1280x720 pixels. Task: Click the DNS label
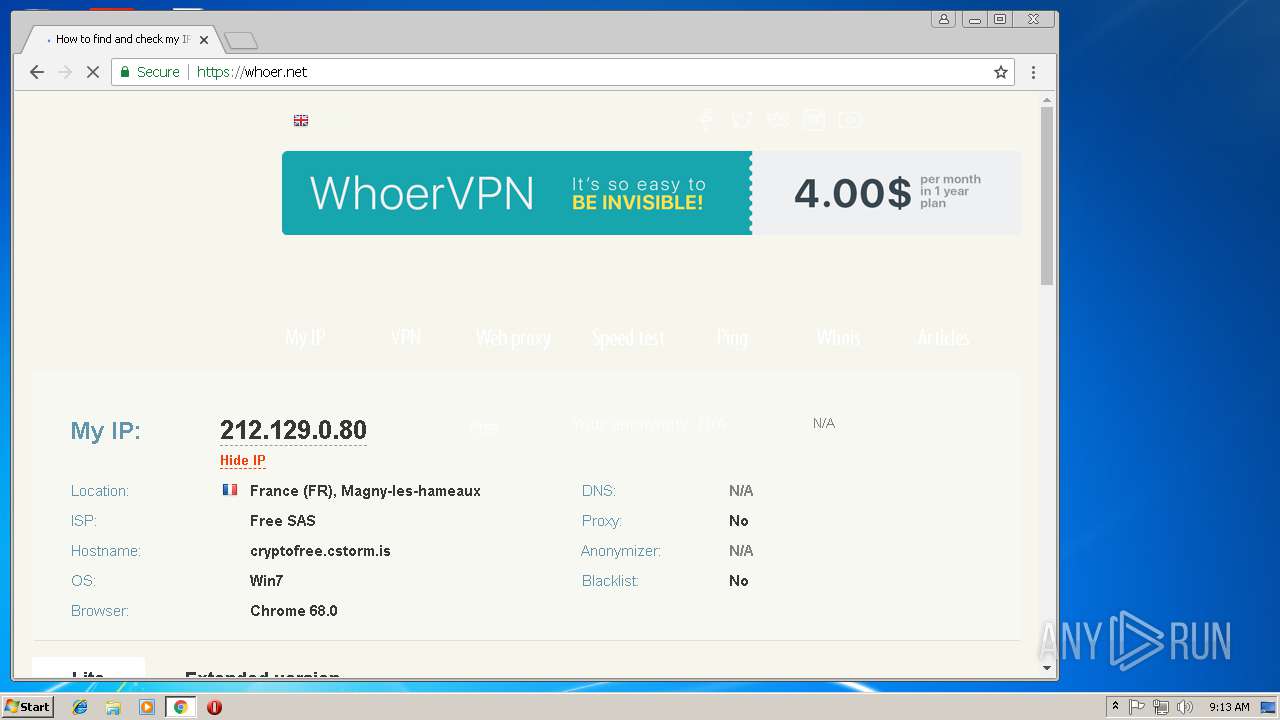click(x=599, y=491)
